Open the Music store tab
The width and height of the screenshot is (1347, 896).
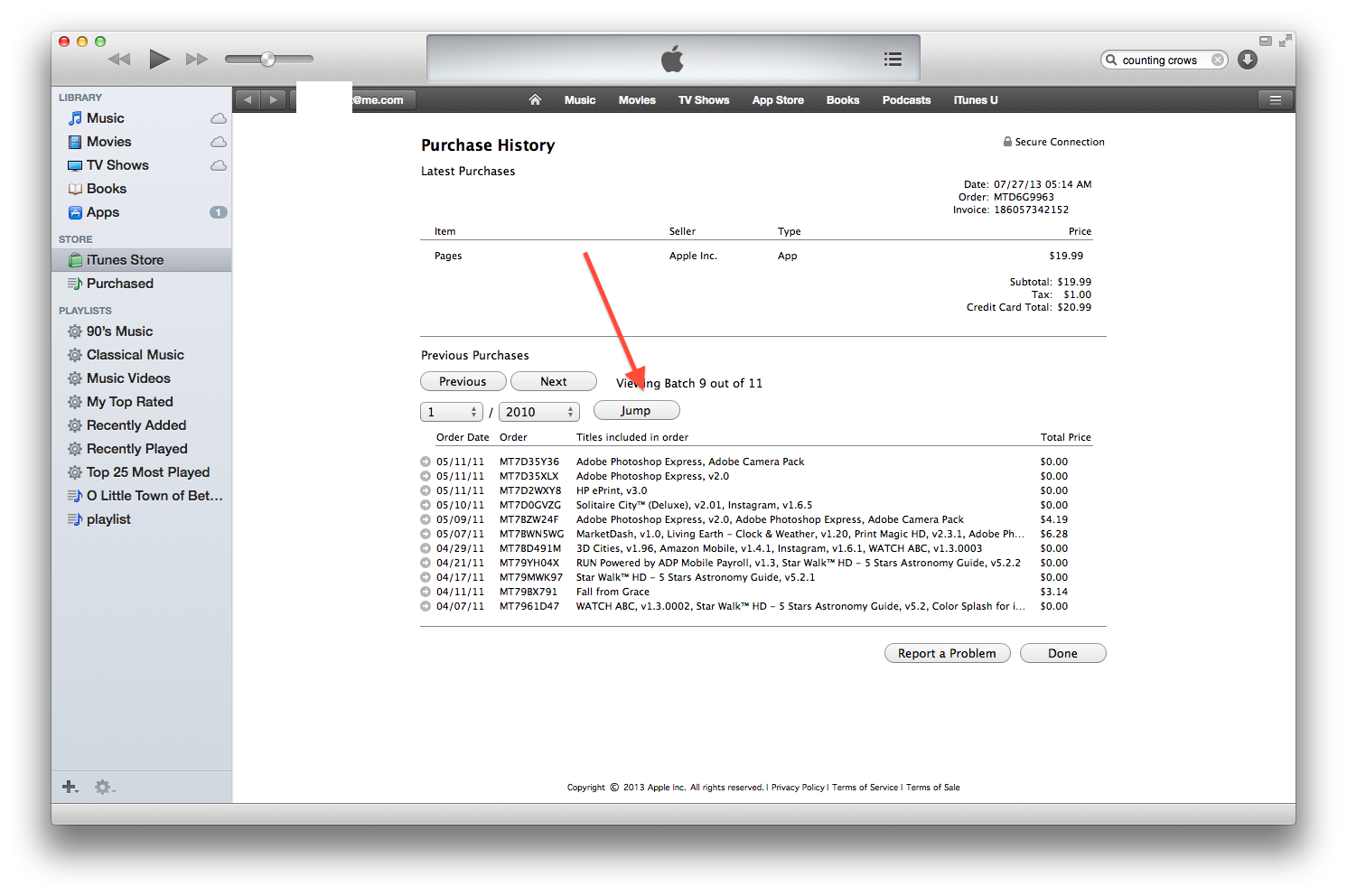[x=580, y=100]
